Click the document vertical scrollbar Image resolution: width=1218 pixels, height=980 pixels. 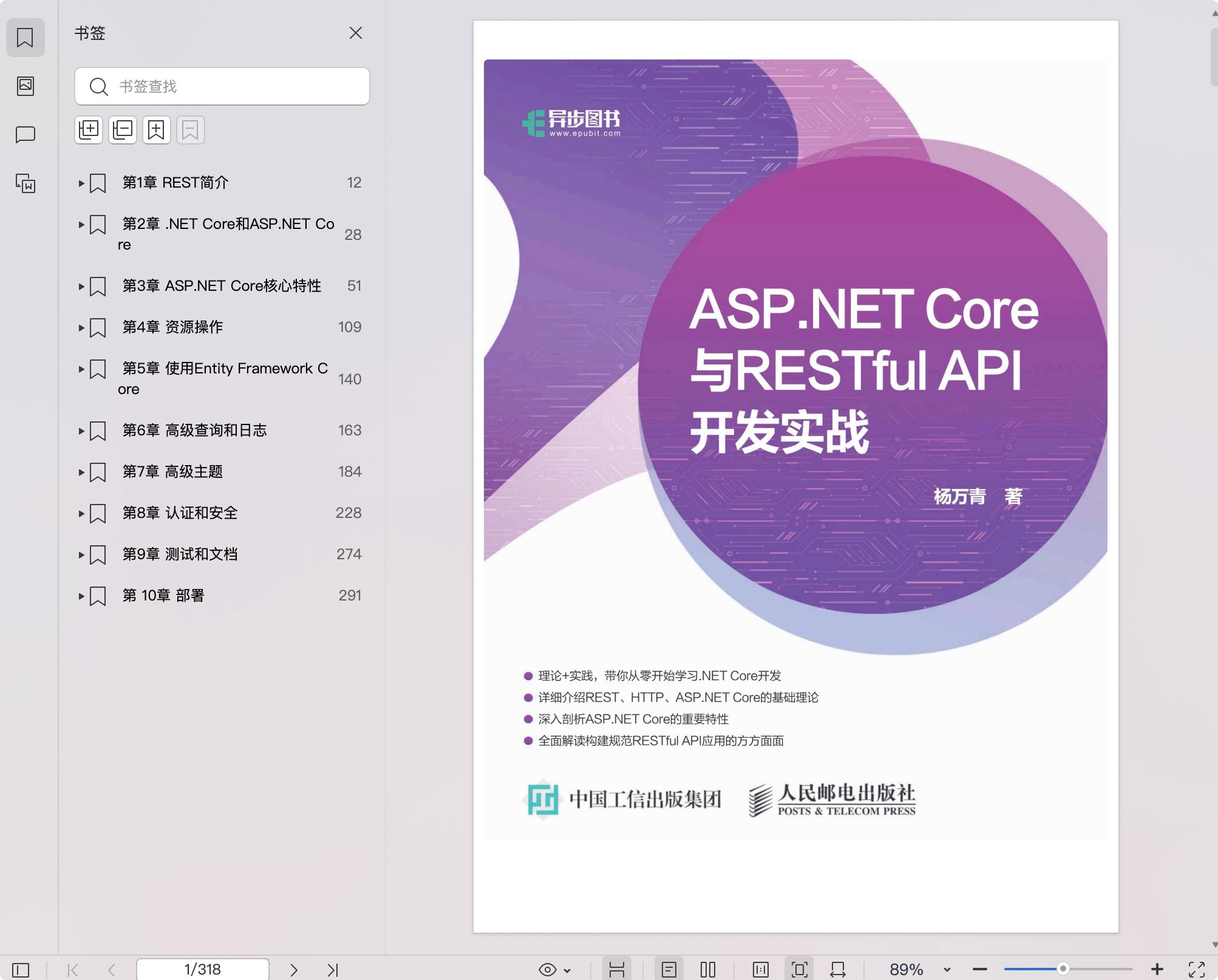point(1214,58)
